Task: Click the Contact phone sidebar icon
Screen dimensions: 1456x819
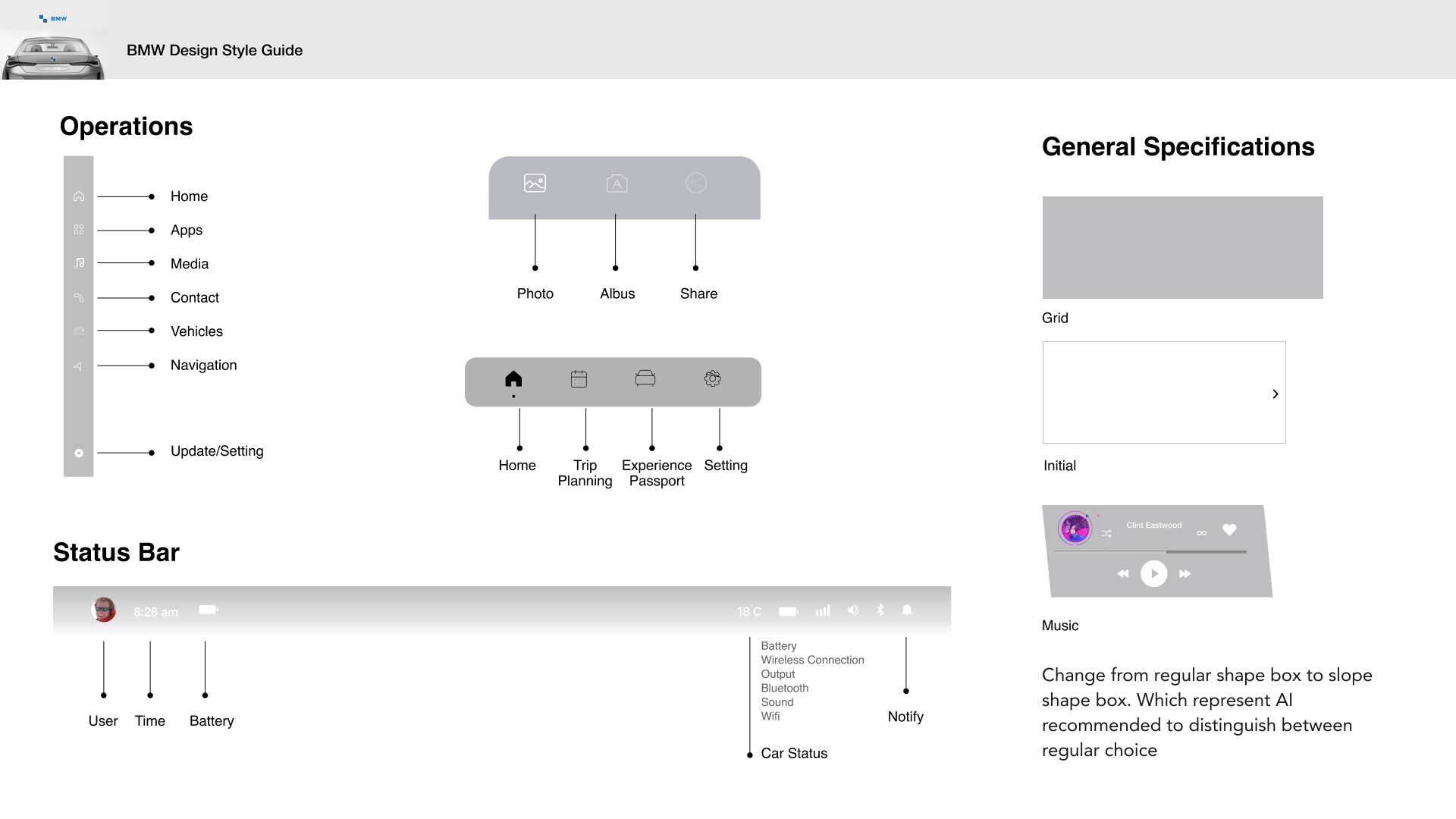Action: pyautogui.click(x=79, y=297)
